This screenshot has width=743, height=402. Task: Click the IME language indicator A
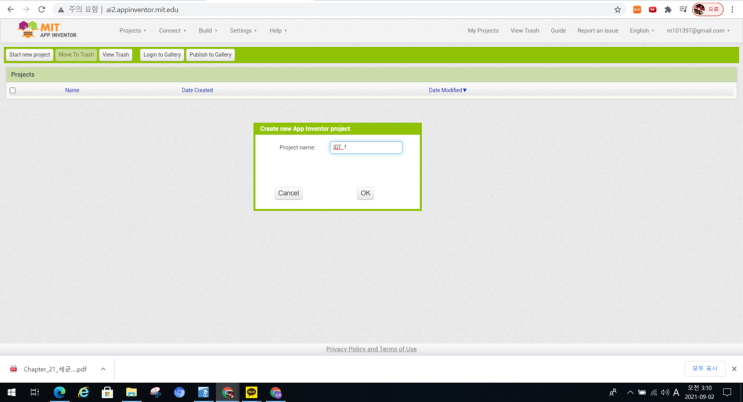[x=676, y=392]
